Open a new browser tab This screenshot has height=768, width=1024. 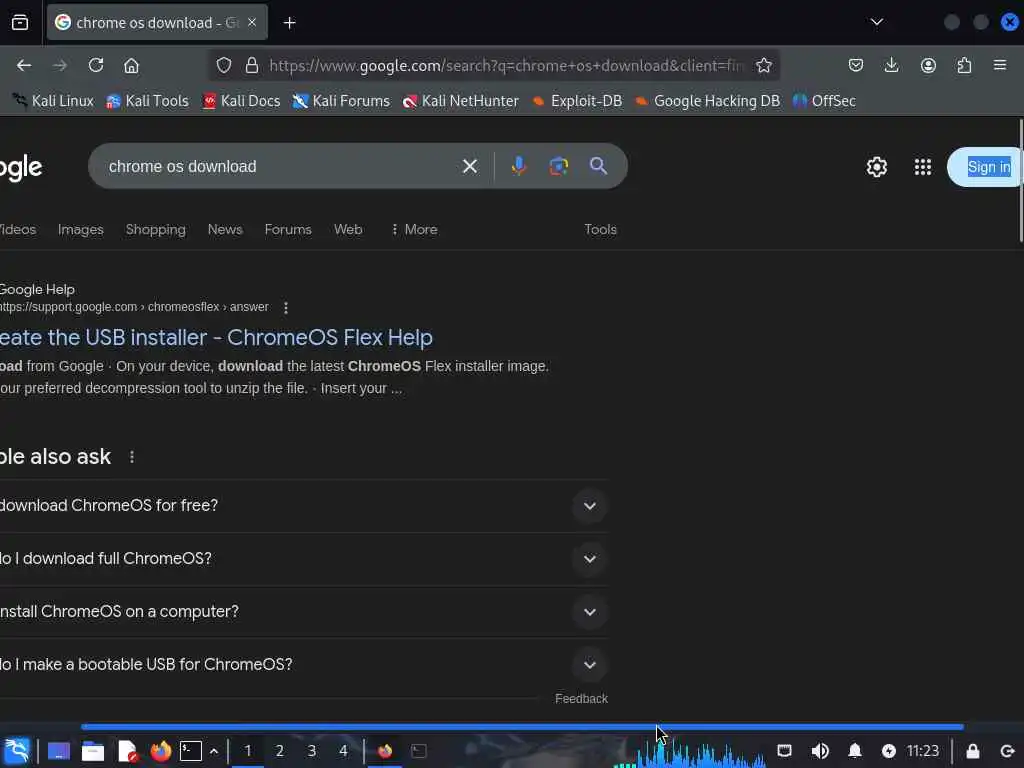[x=289, y=23]
